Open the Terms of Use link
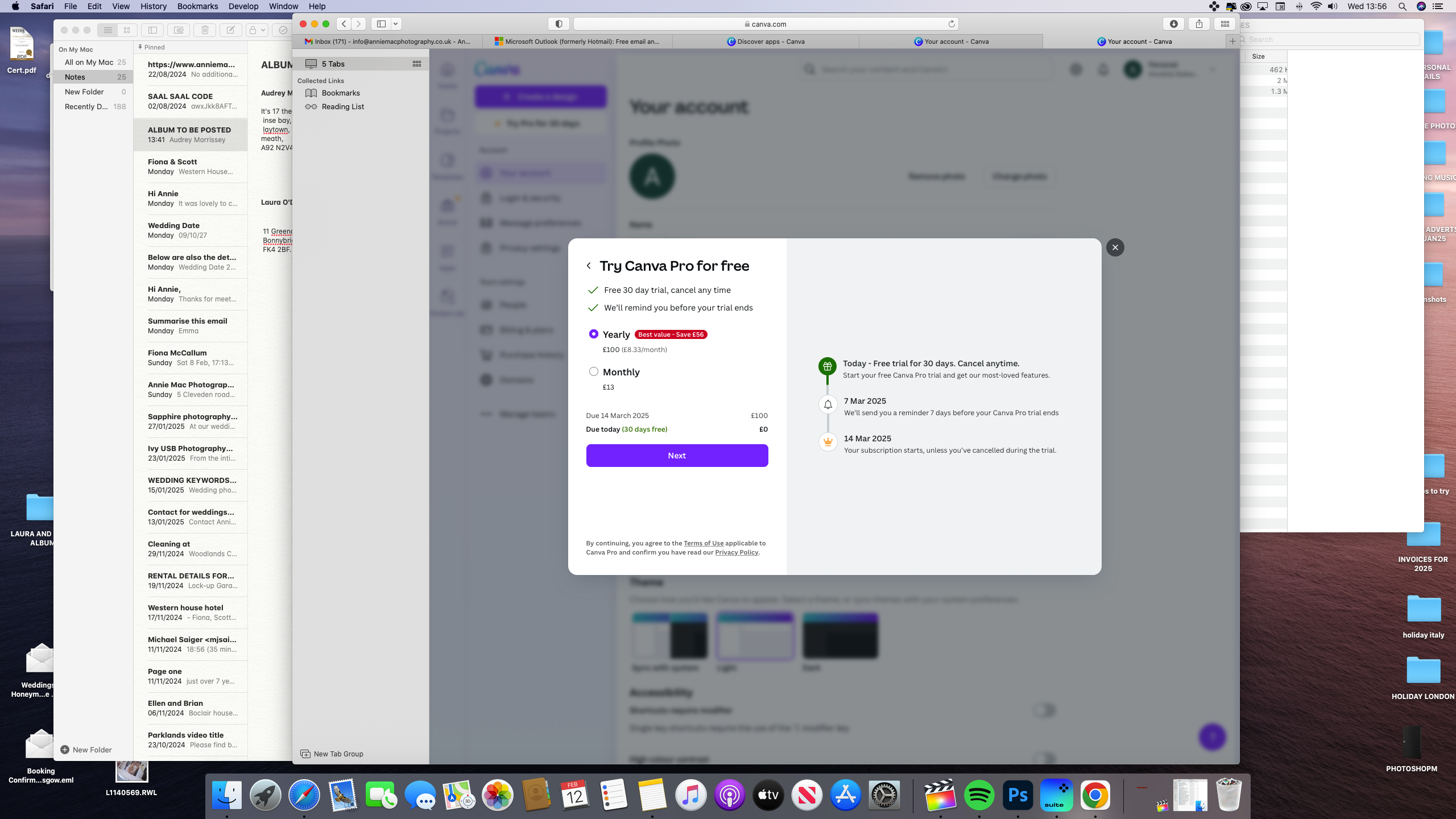This screenshot has width=1456, height=819. coord(704,543)
